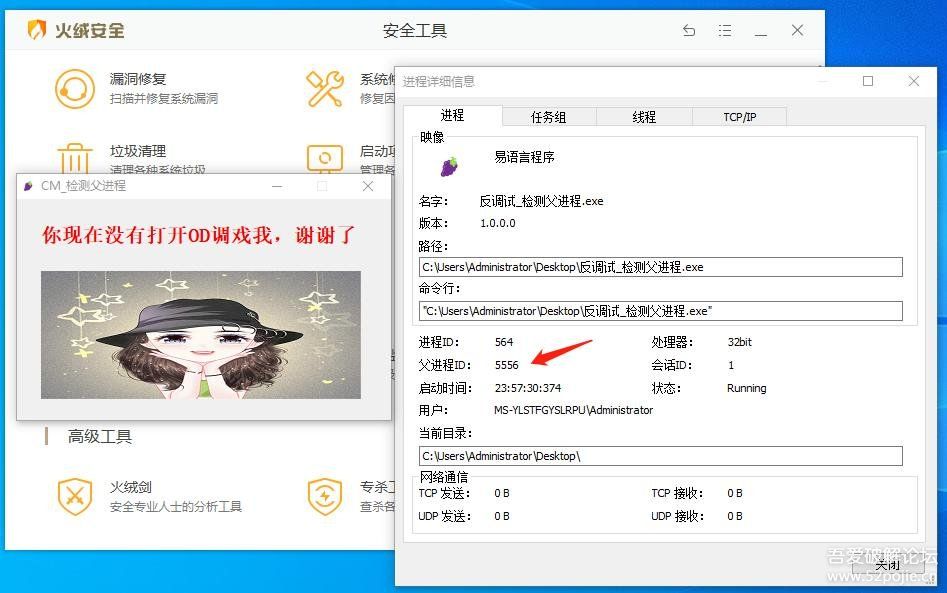
Task: Click the 系统修复 wrench-and-screwdriver icon
Action: click(326, 88)
